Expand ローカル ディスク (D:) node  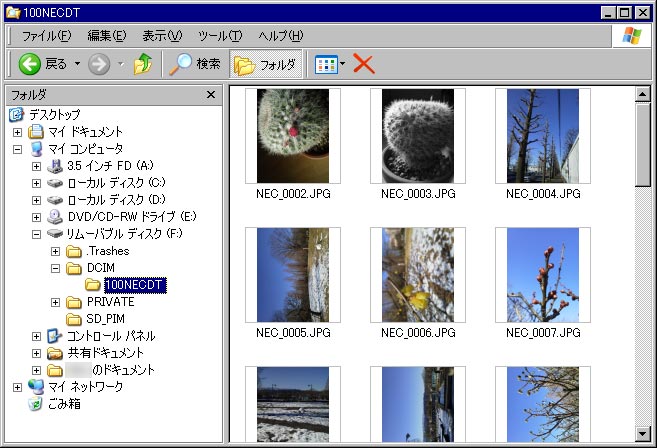click(x=36, y=200)
